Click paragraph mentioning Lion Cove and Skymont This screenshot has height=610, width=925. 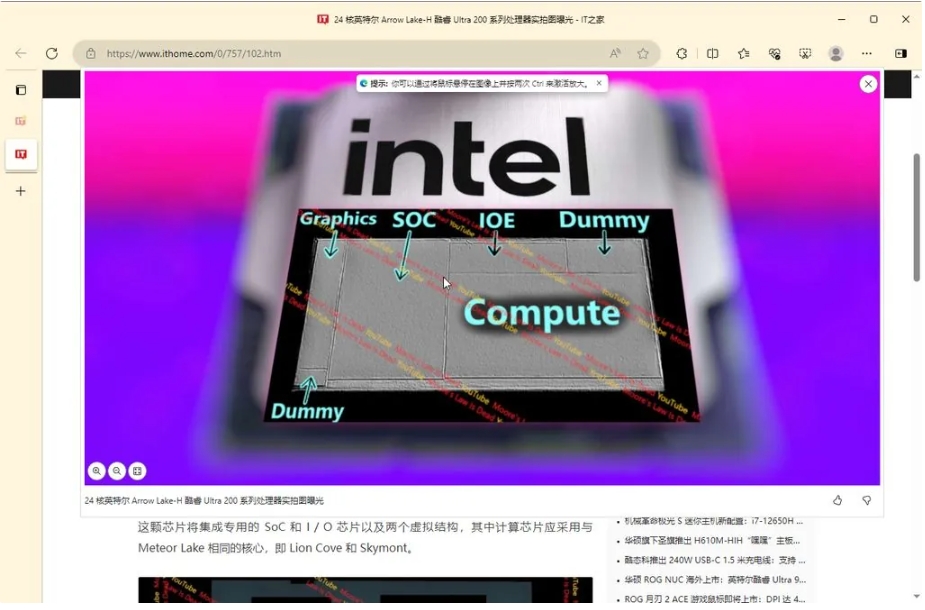coord(366,539)
